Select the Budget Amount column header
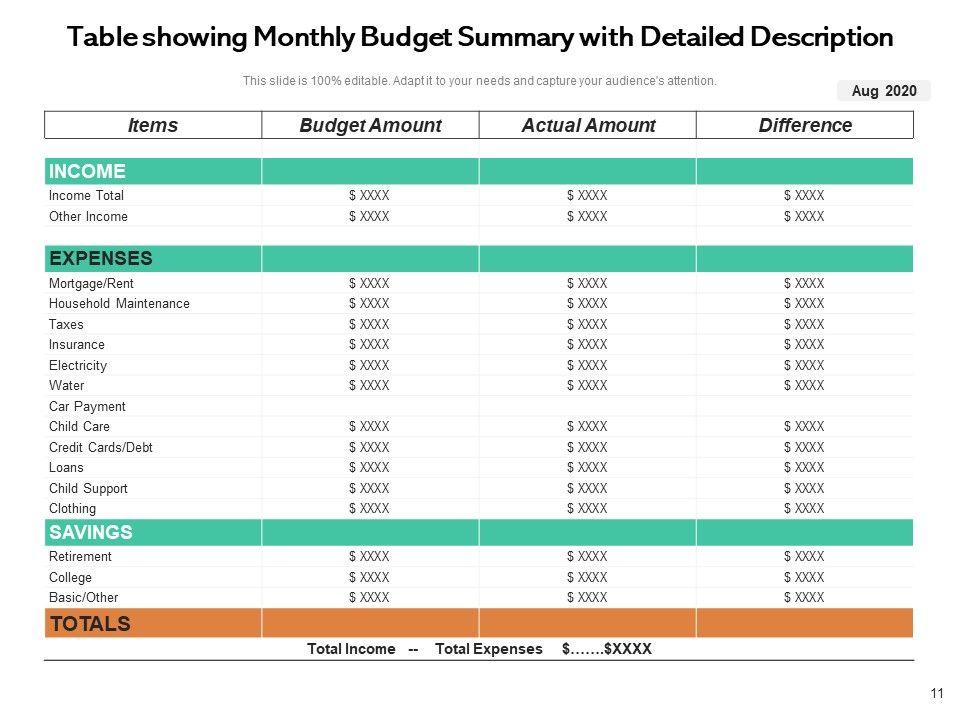The image size is (960, 720). pos(370,125)
